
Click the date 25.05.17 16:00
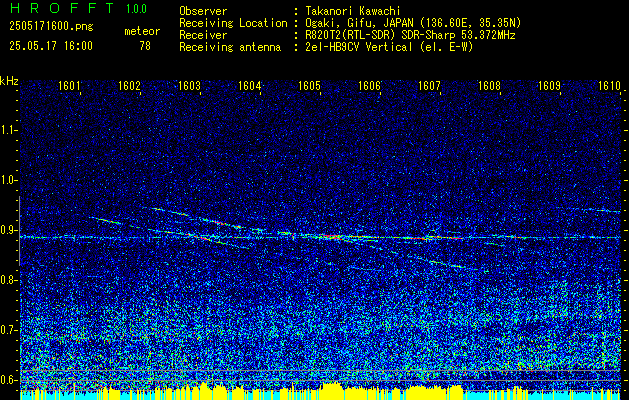point(51,46)
